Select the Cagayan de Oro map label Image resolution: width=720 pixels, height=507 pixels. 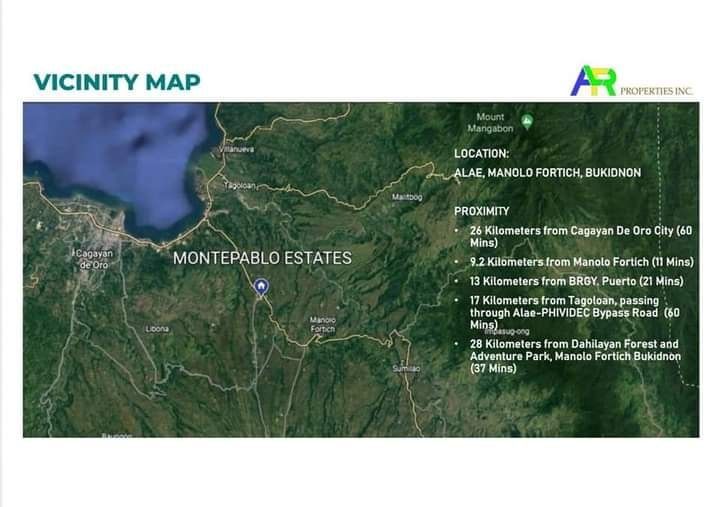(94, 259)
